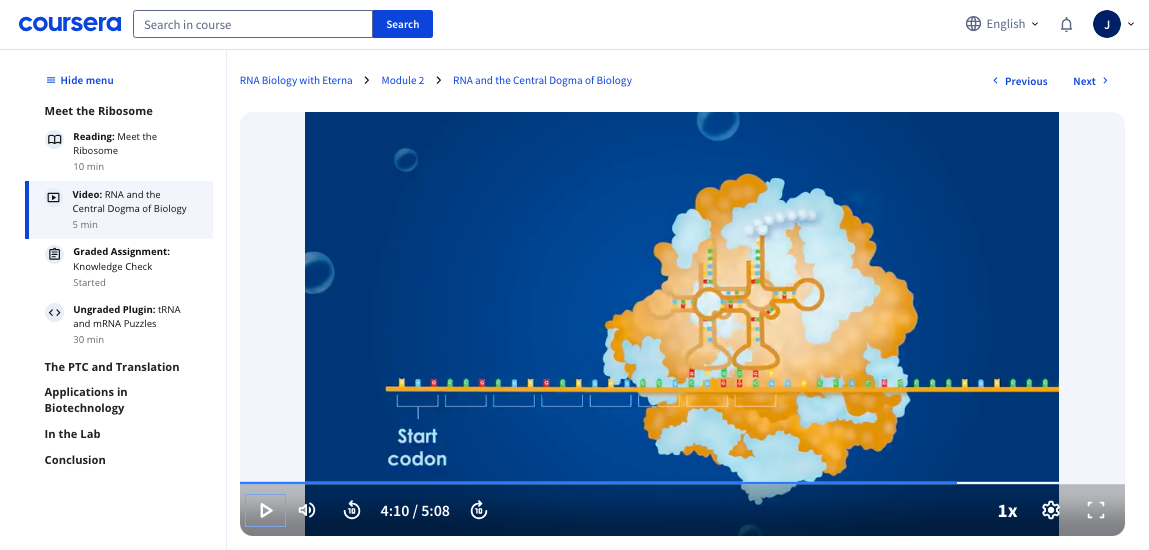Open the J profile avatar
Image resolution: width=1149 pixels, height=550 pixels.
tap(1106, 24)
